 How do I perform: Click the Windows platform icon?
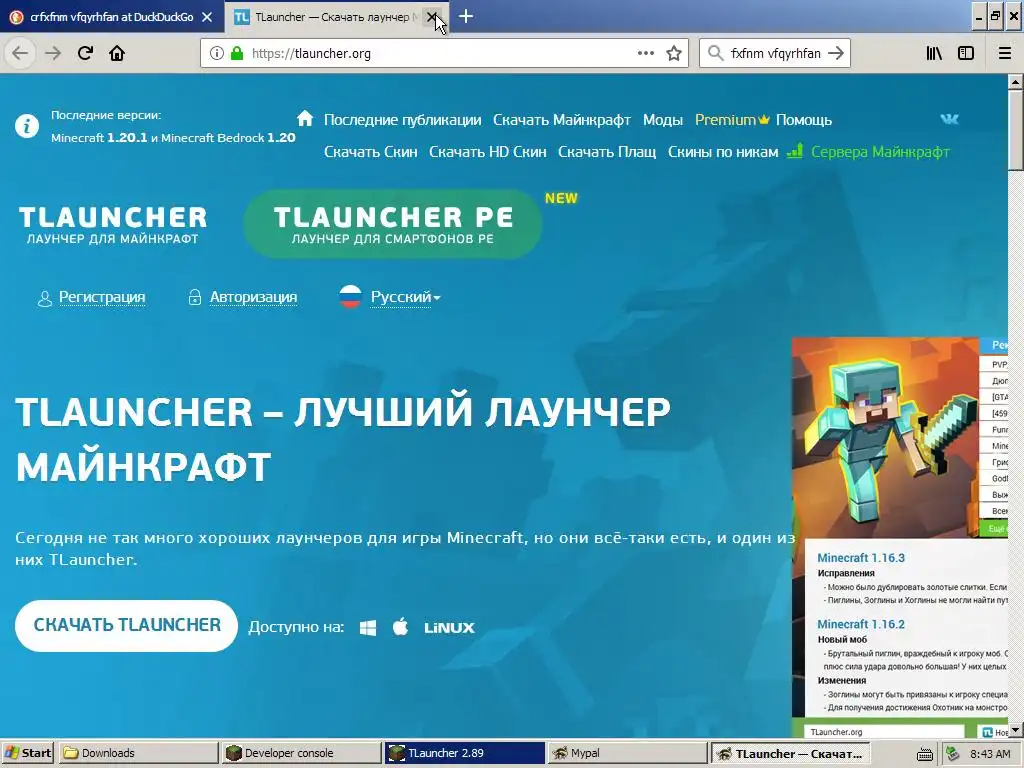point(368,628)
